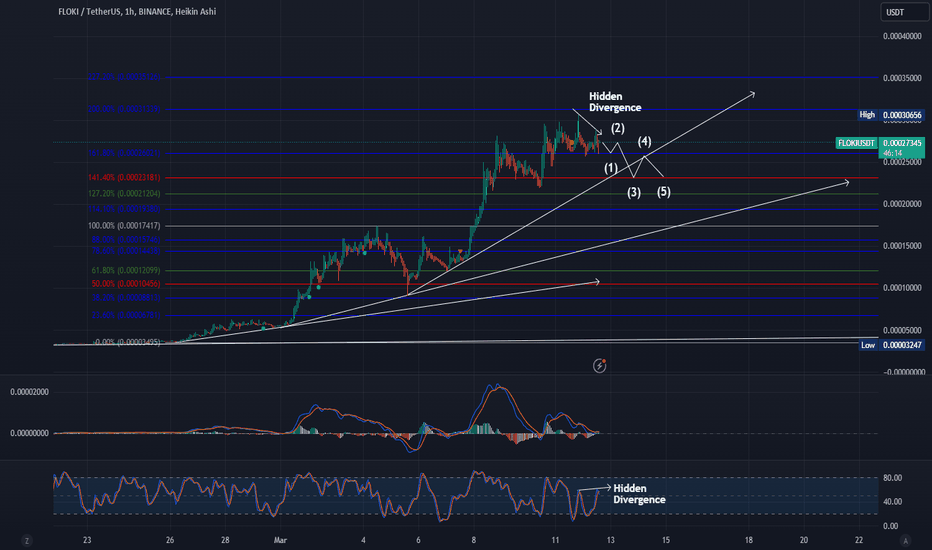Click the 18 date on time axis
The image size is (932, 550).
pos(749,540)
